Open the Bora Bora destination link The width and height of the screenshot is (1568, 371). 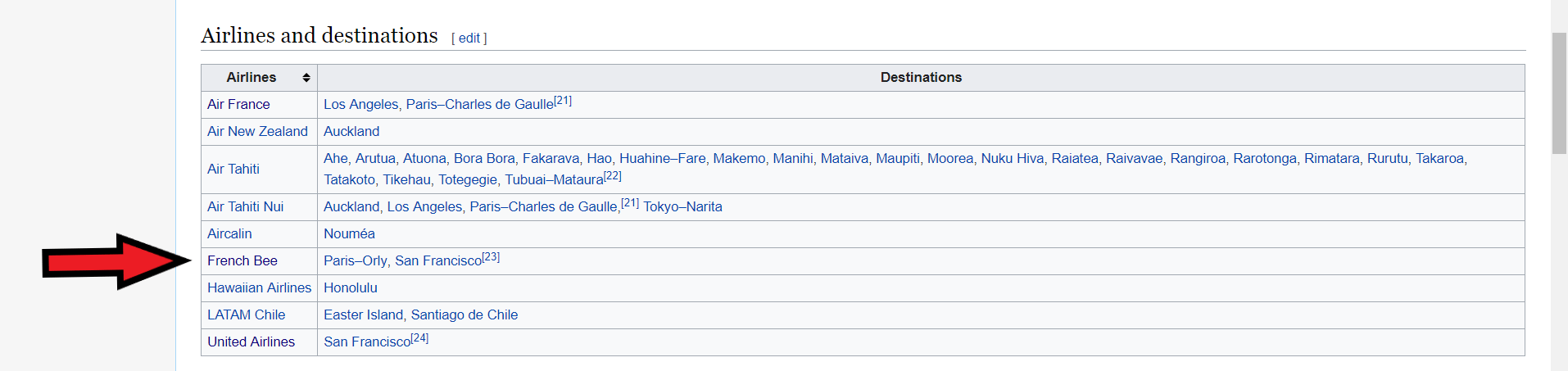484,158
